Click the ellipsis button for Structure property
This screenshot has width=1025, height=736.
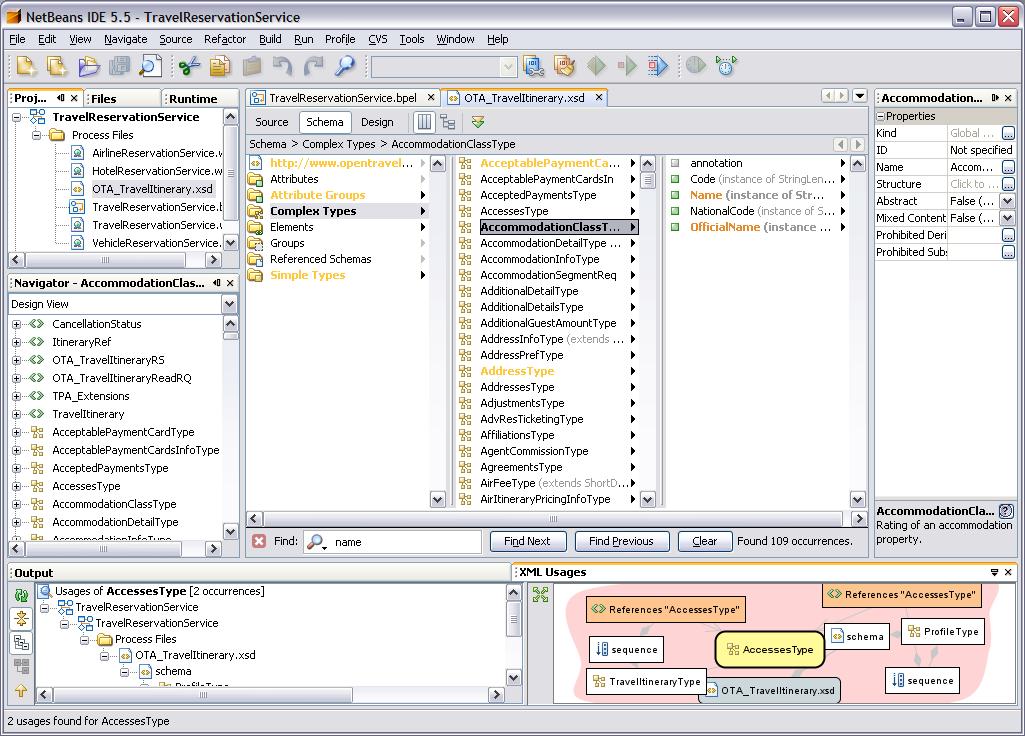tap(1008, 184)
